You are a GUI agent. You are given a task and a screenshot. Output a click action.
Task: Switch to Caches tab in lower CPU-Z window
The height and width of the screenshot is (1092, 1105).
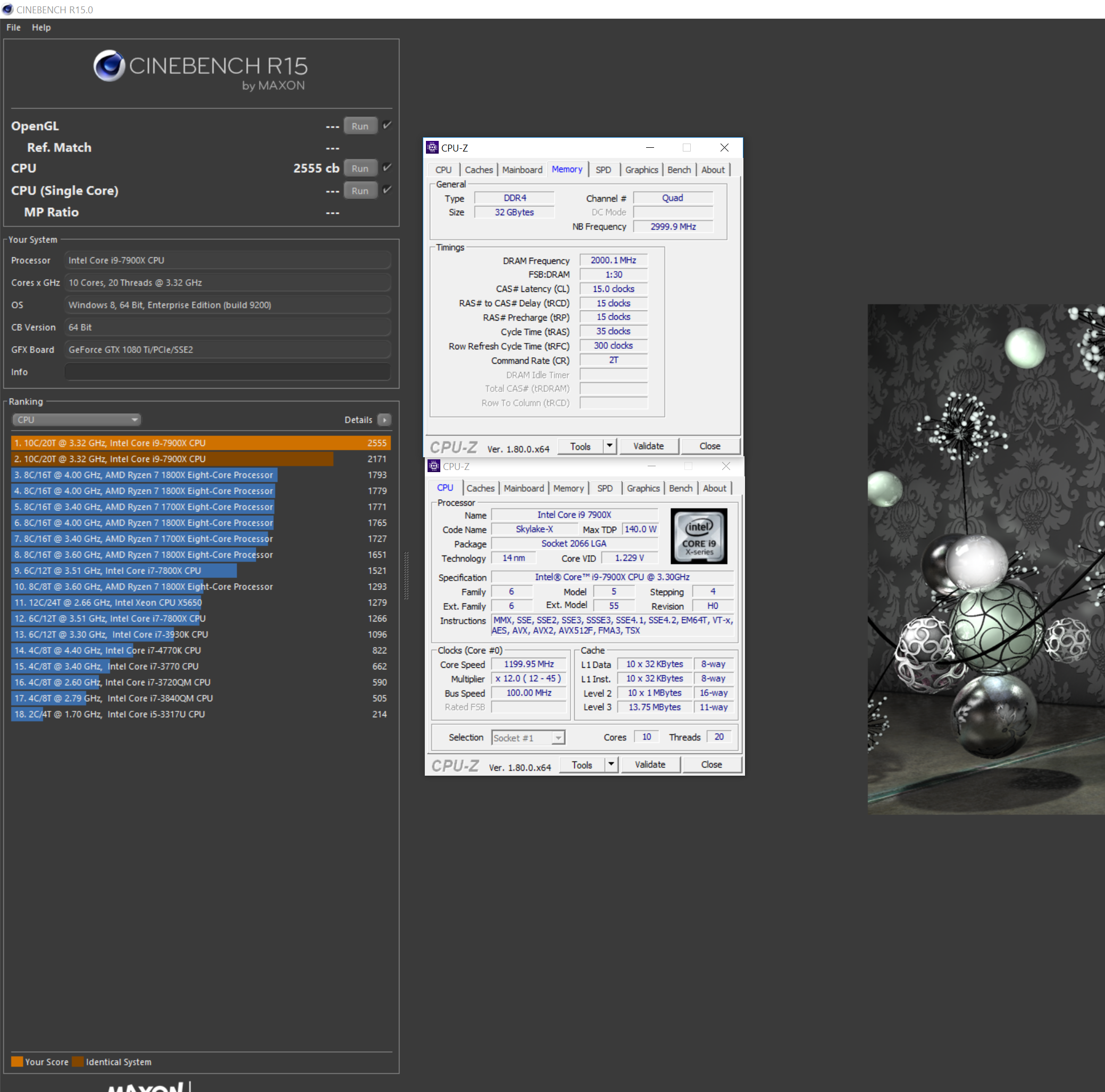(480, 488)
